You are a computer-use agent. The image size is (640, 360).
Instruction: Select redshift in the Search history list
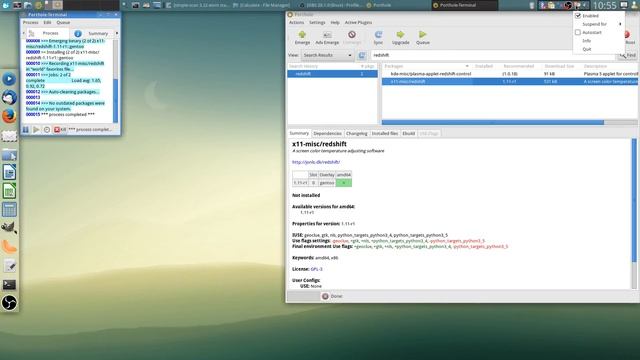[332, 74]
